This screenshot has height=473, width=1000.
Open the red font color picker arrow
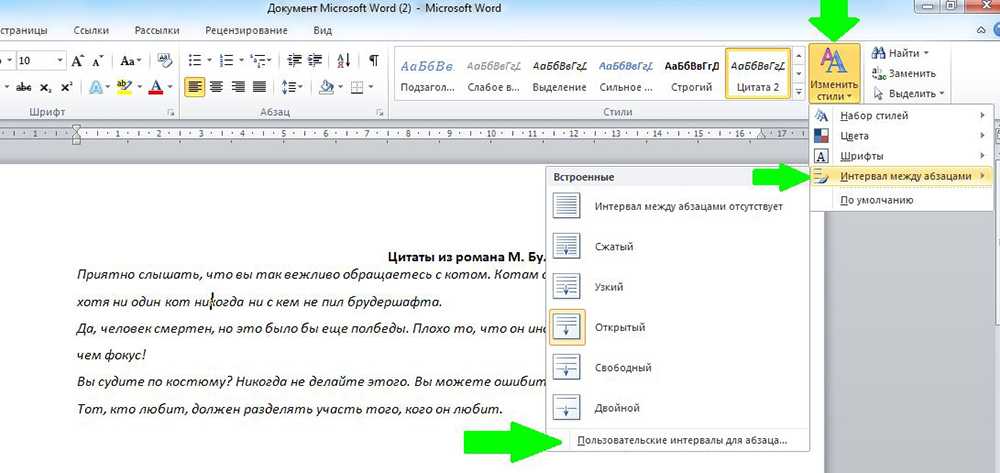[170, 88]
